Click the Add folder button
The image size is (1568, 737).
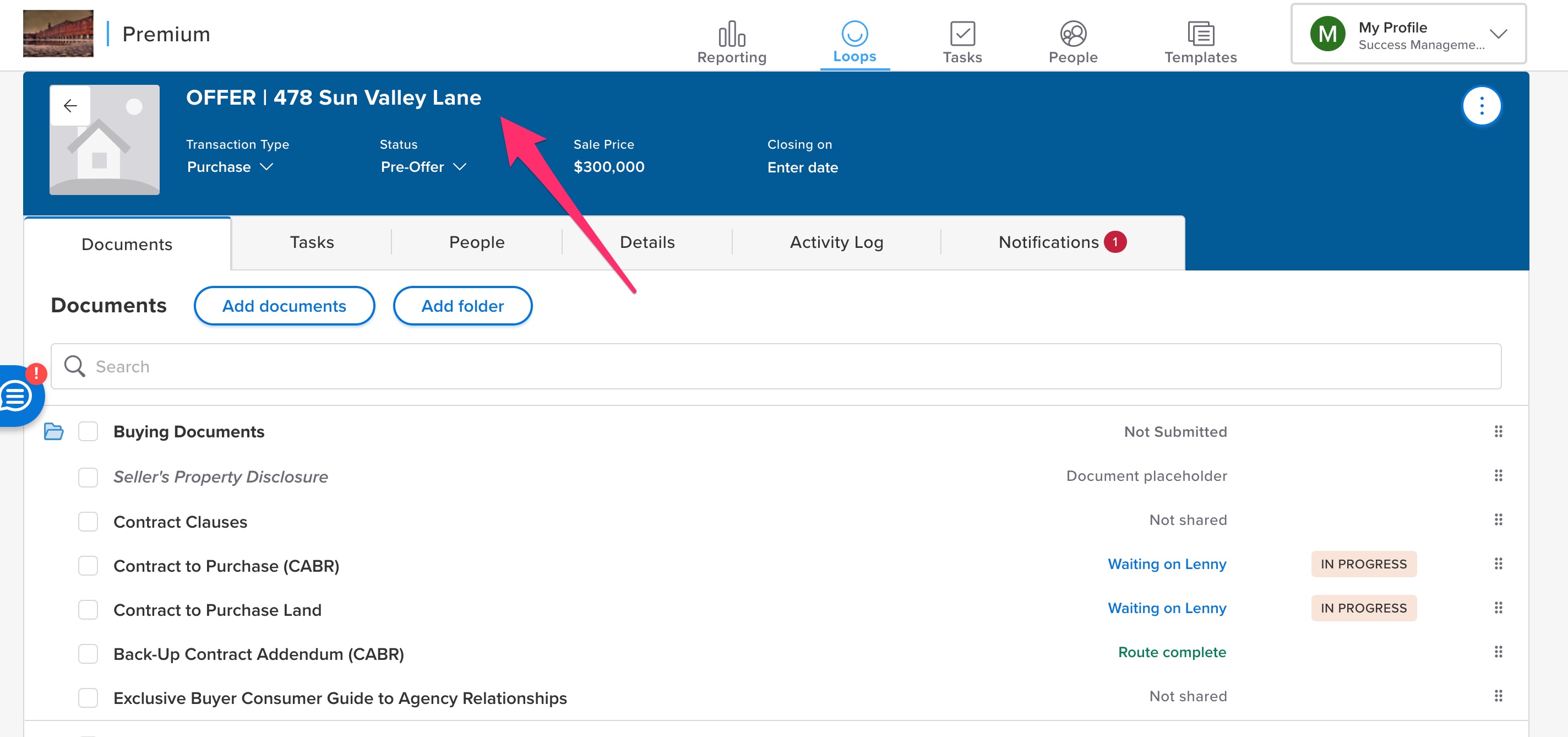click(462, 306)
